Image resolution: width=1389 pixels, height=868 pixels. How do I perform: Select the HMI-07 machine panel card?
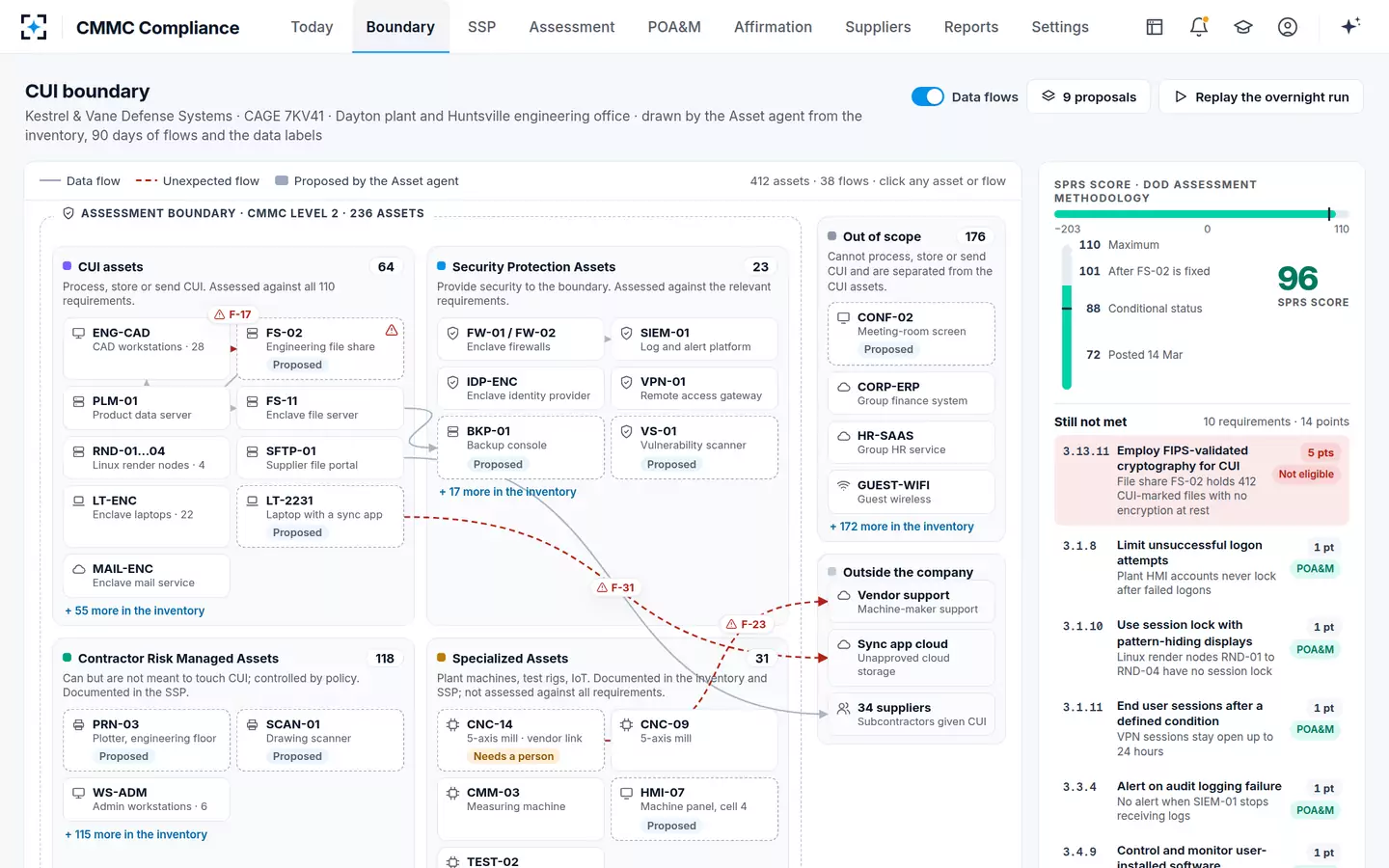[x=694, y=809]
